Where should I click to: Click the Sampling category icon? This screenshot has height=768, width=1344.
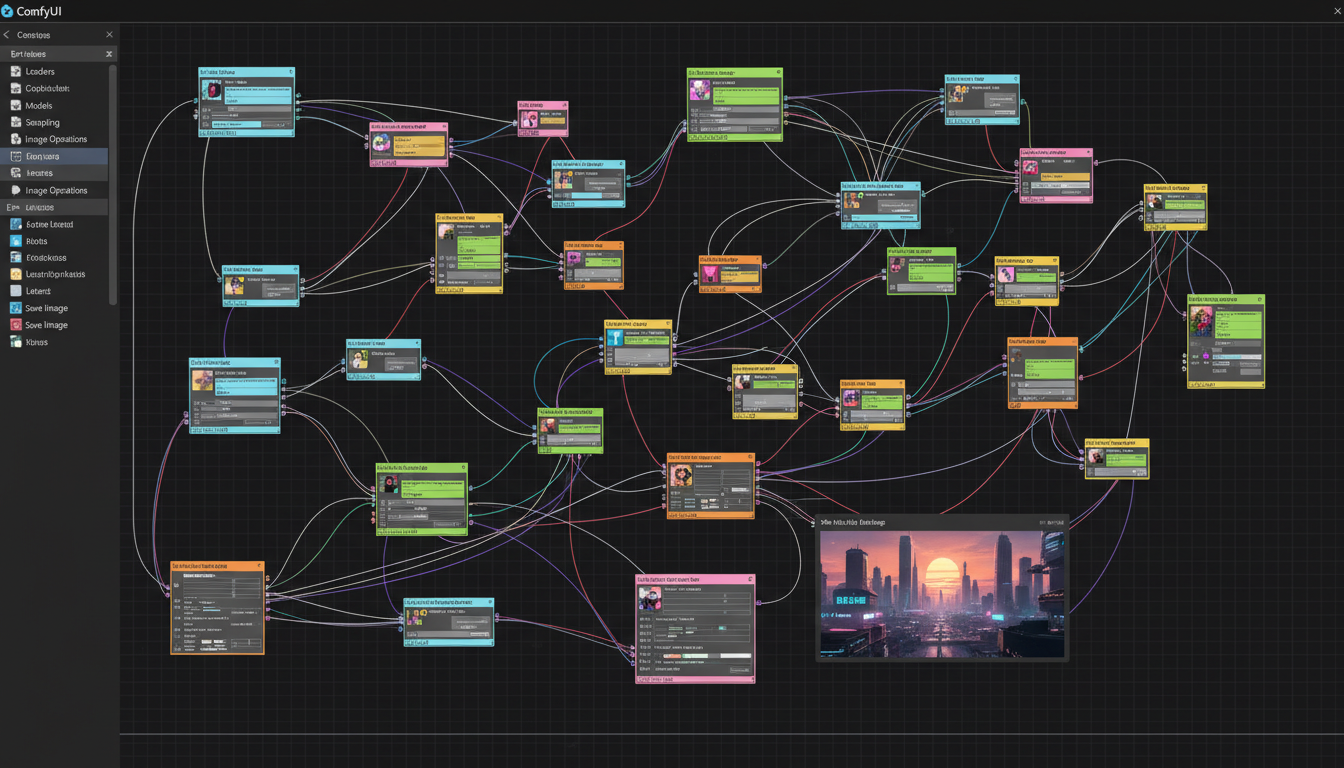click(x=15, y=122)
